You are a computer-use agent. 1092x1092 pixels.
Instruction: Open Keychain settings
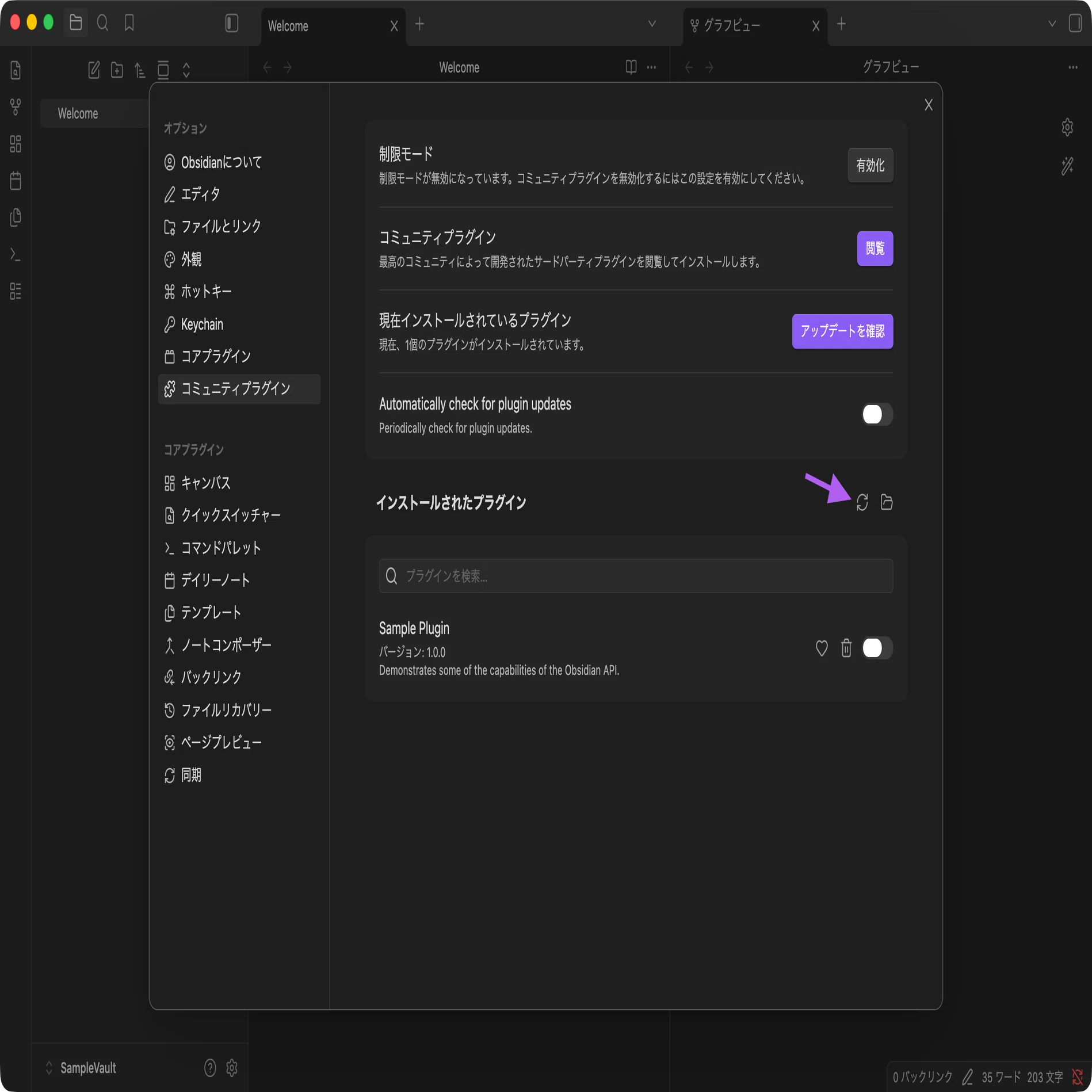coord(239,324)
